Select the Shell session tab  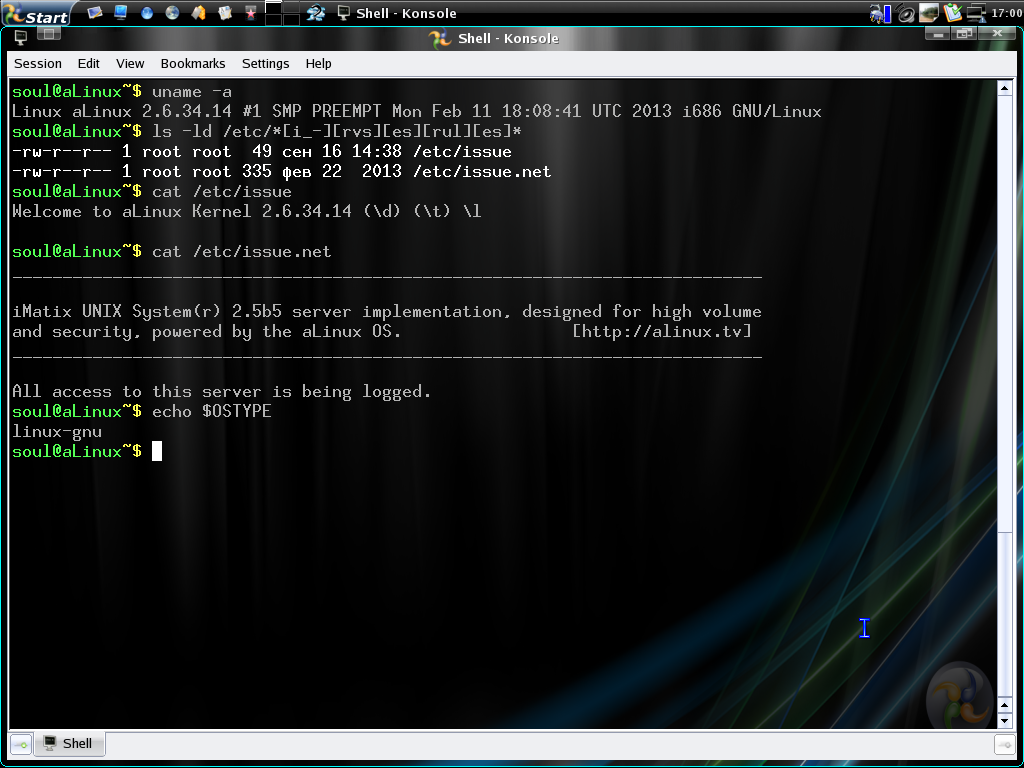pos(68,743)
